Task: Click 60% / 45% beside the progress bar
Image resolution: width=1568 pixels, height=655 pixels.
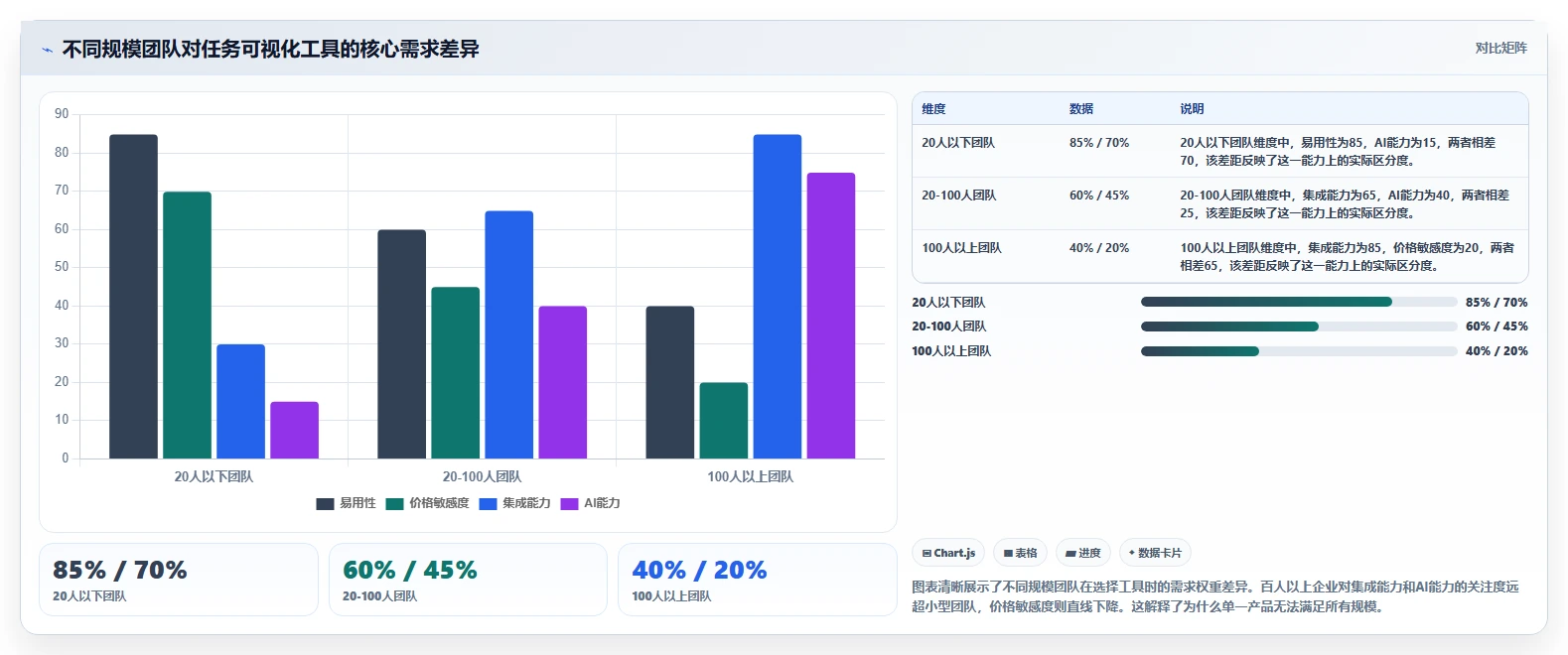Action: point(1497,327)
